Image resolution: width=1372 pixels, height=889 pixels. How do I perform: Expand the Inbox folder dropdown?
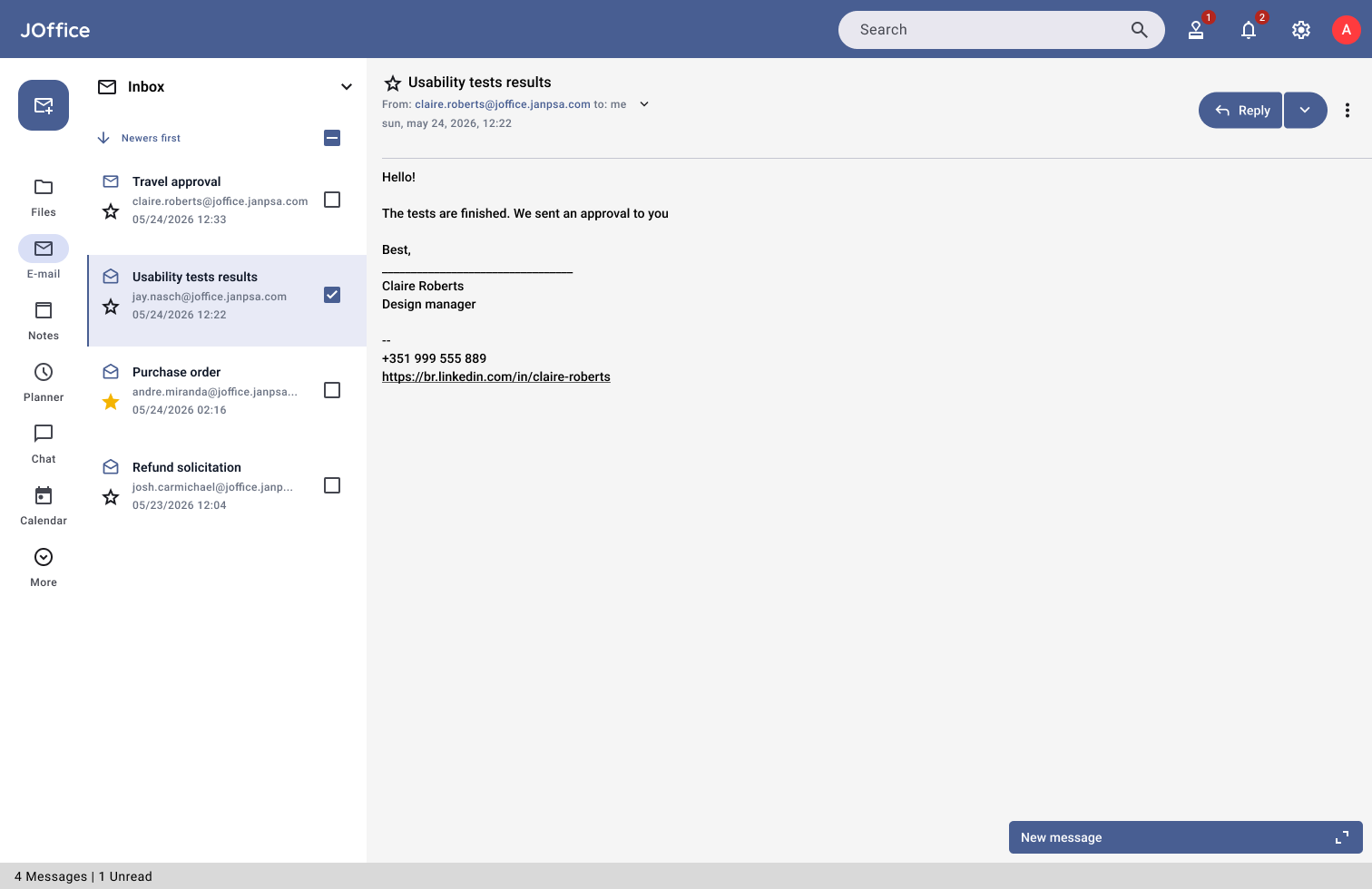[347, 87]
